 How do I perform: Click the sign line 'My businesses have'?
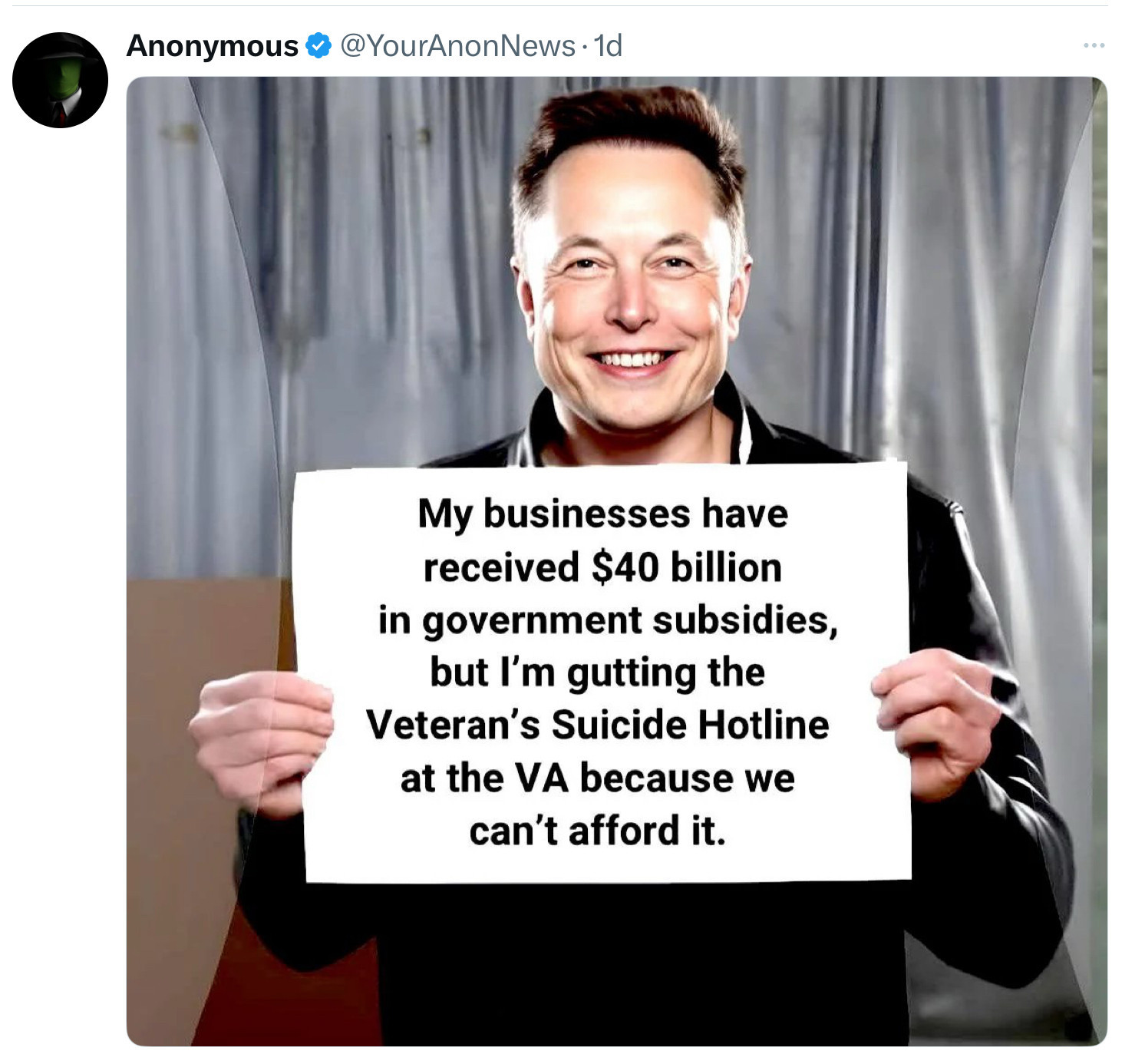(603, 514)
